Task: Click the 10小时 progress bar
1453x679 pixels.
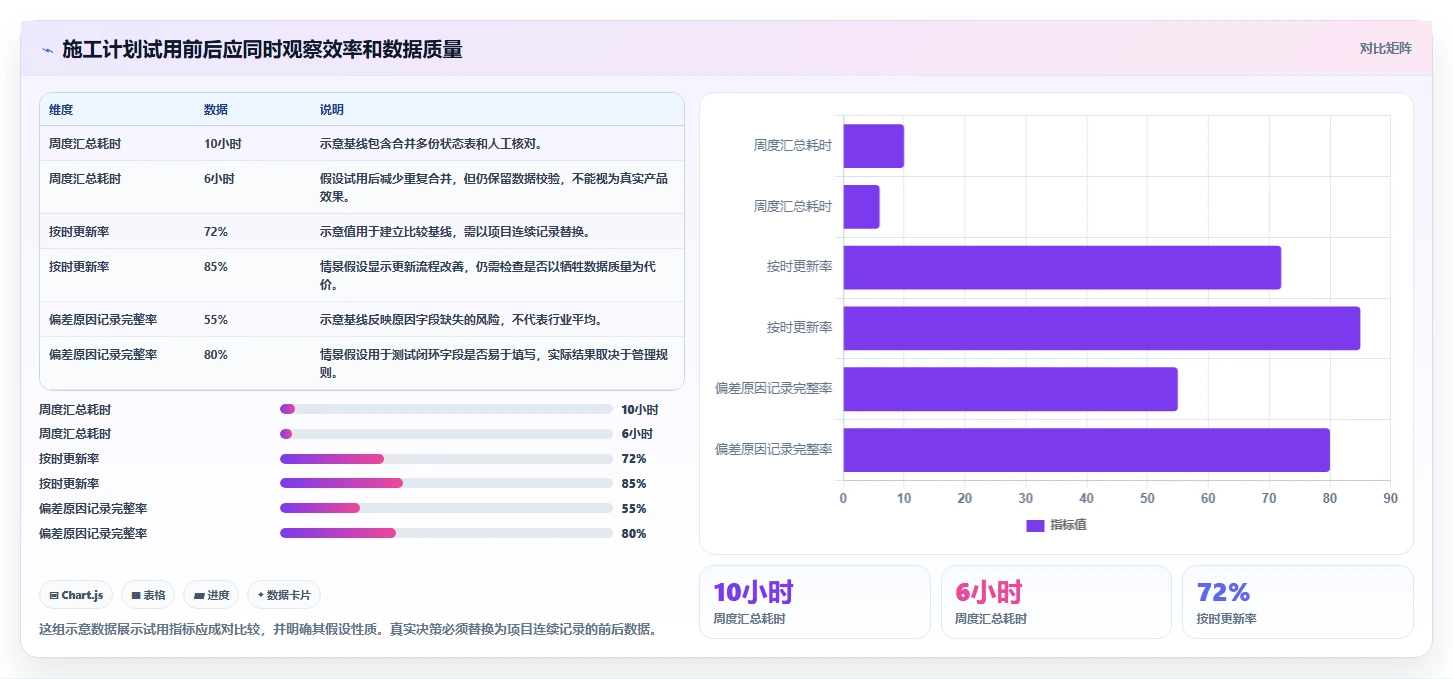Action: tap(446, 409)
